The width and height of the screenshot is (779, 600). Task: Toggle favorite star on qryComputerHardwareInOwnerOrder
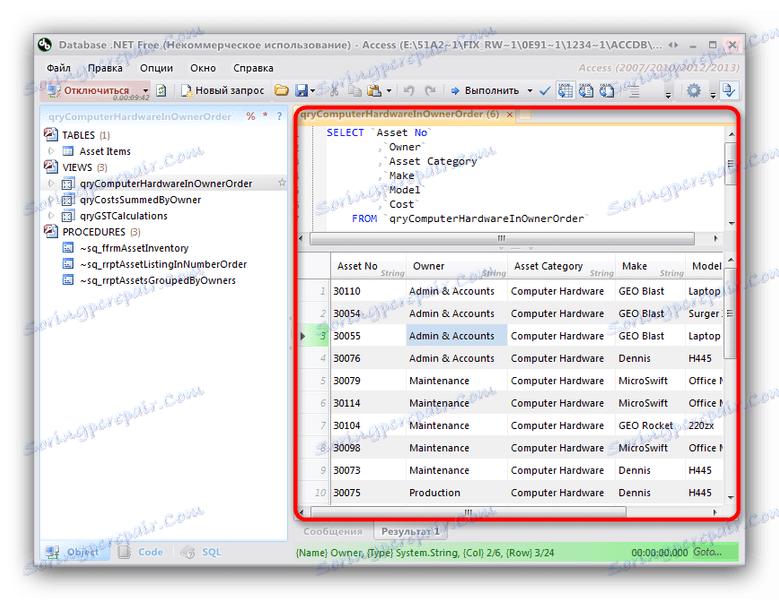pyautogui.click(x=282, y=183)
